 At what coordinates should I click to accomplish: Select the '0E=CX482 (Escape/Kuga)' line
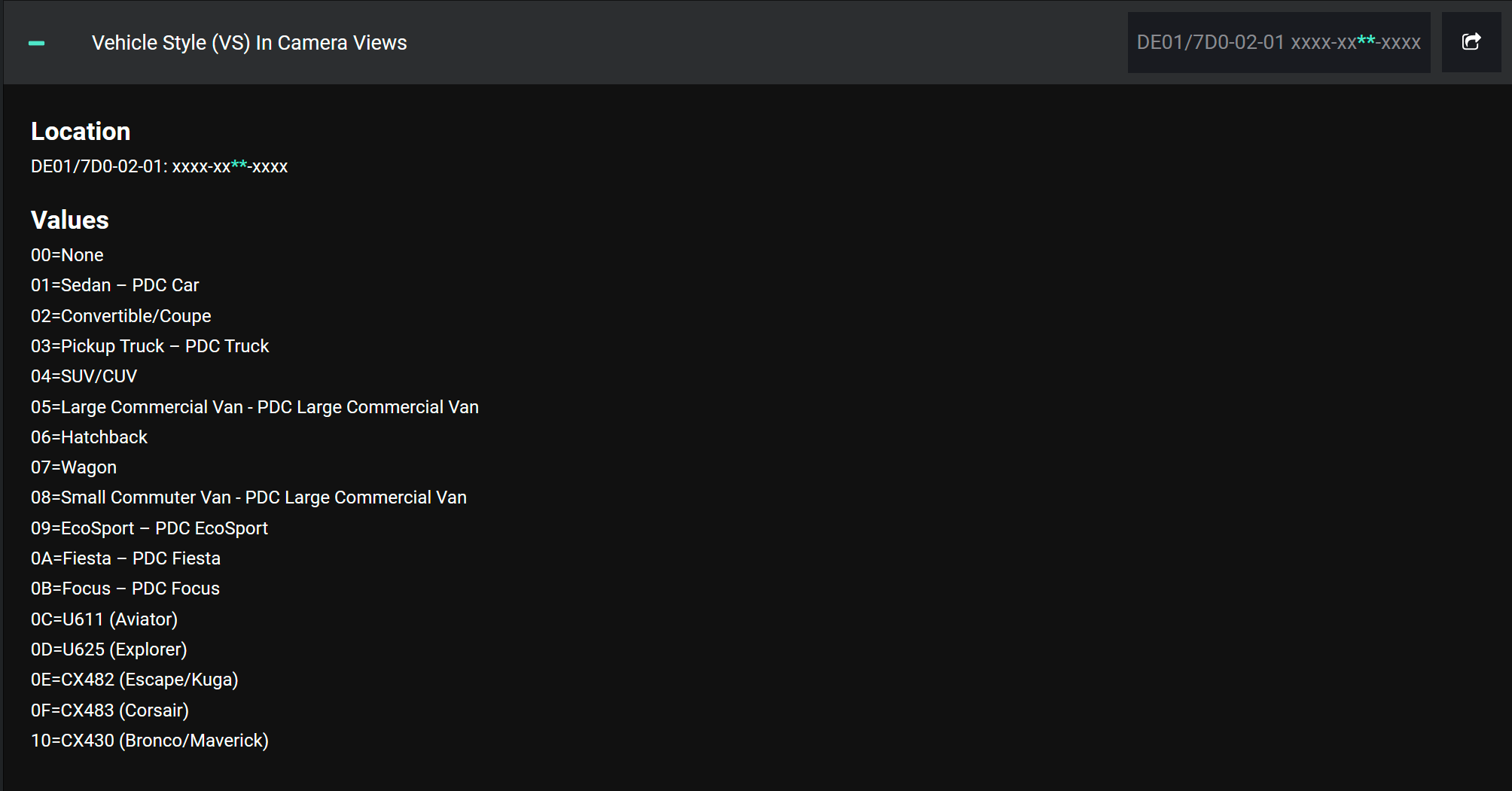coord(135,680)
